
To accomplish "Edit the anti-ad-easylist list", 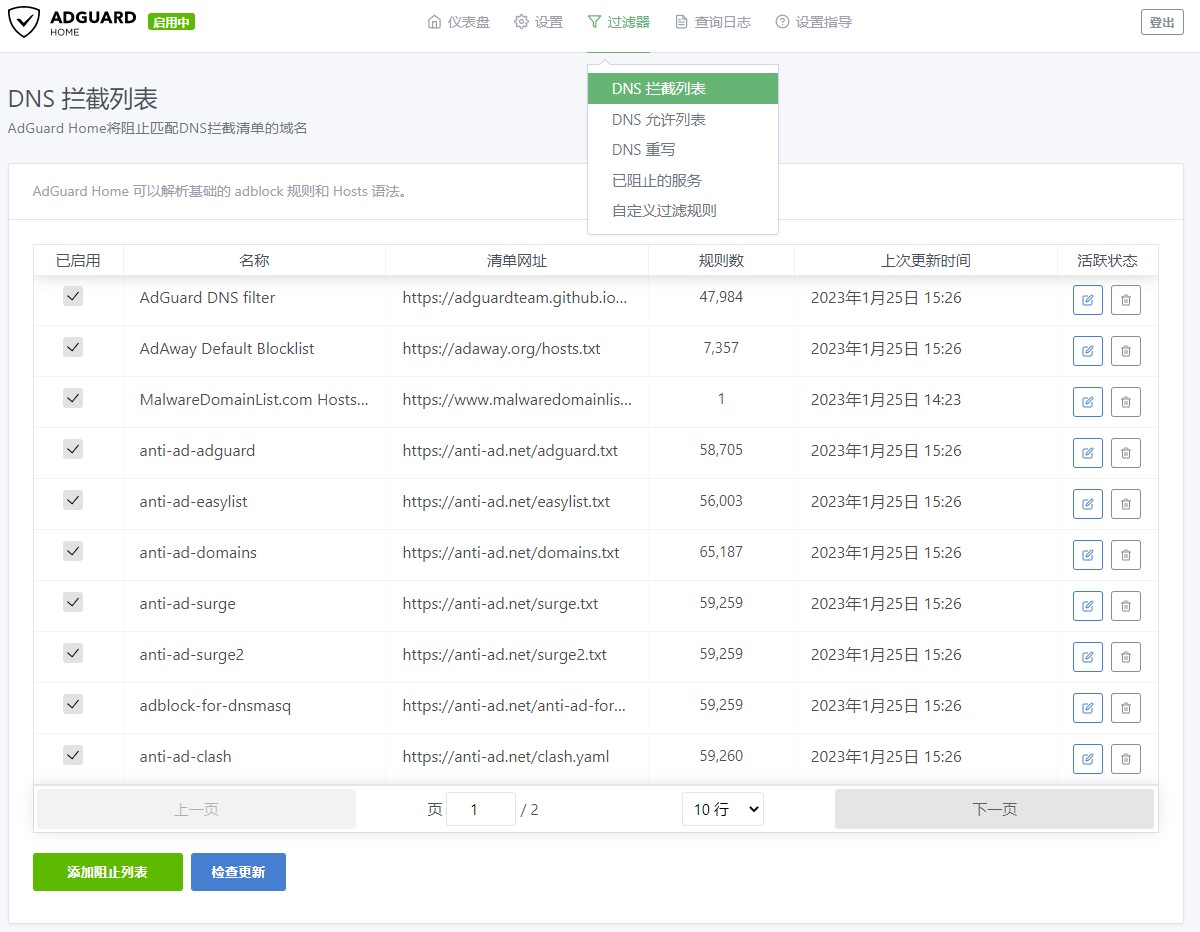I will [x=1088, y=504].
